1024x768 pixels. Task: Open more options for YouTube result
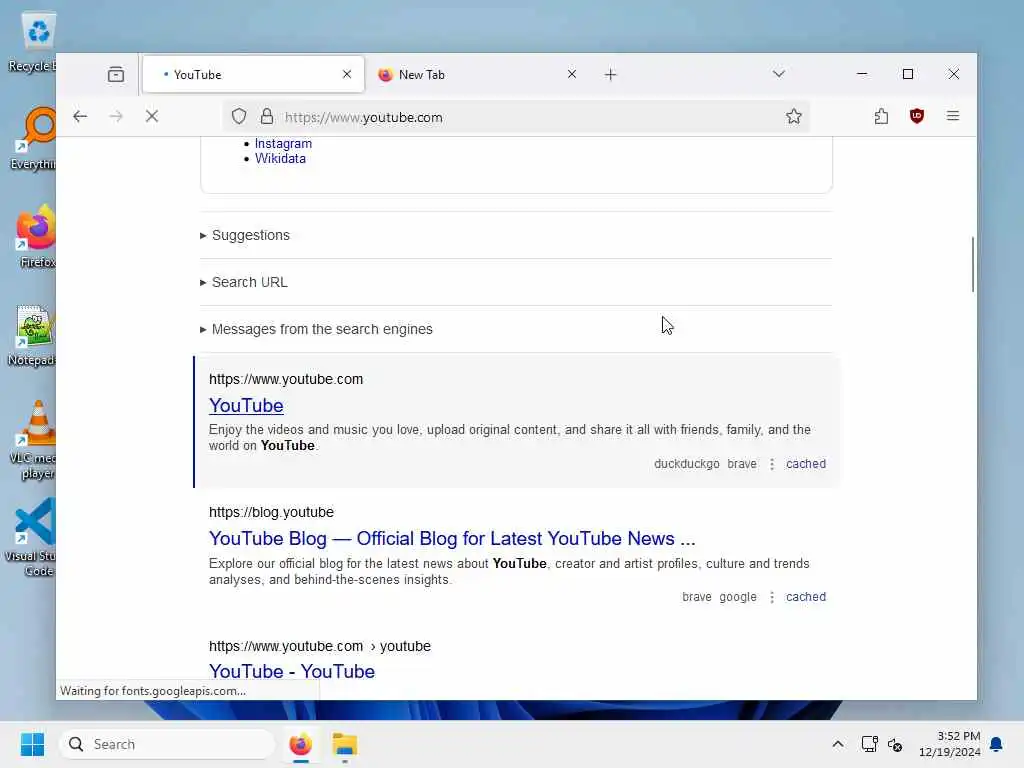(x=772, y=464)
